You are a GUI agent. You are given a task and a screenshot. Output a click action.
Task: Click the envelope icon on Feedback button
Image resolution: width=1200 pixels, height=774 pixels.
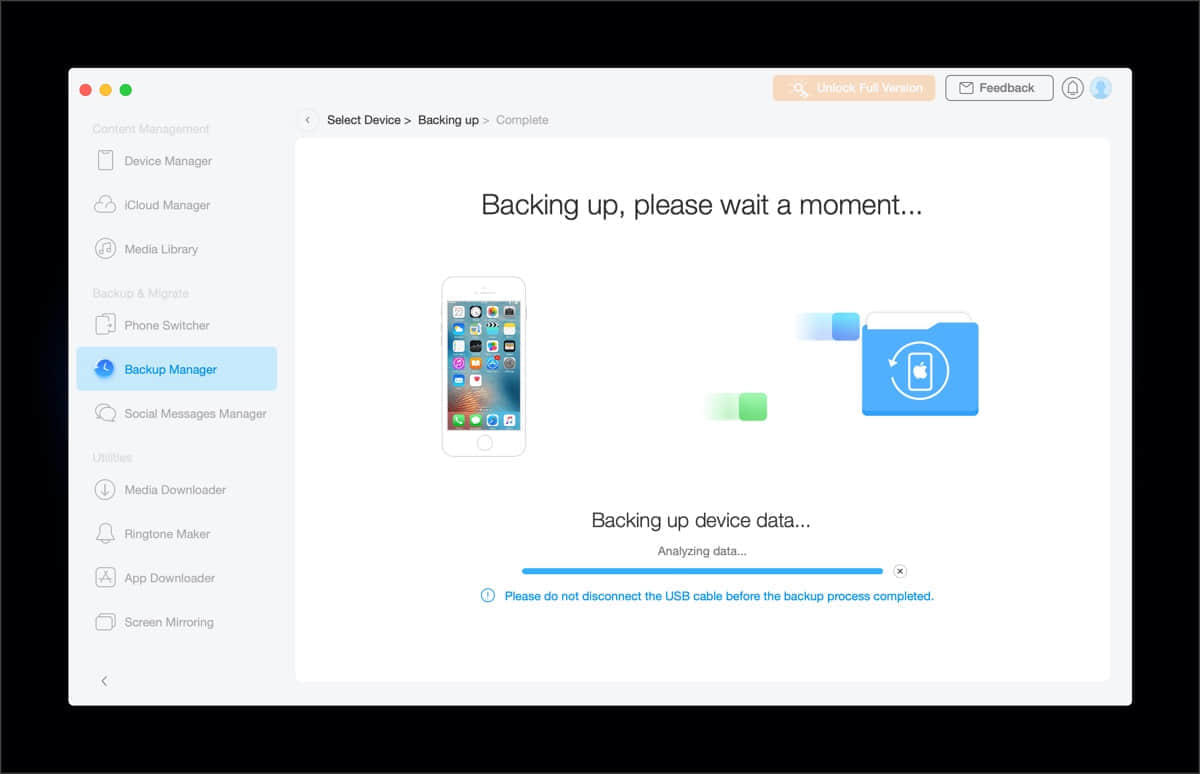(966, 88)
